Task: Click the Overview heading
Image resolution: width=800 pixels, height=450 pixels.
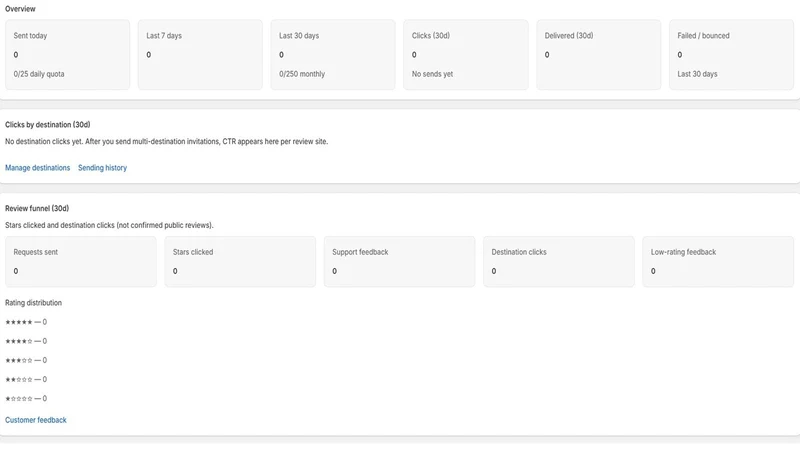Action: 20,9
